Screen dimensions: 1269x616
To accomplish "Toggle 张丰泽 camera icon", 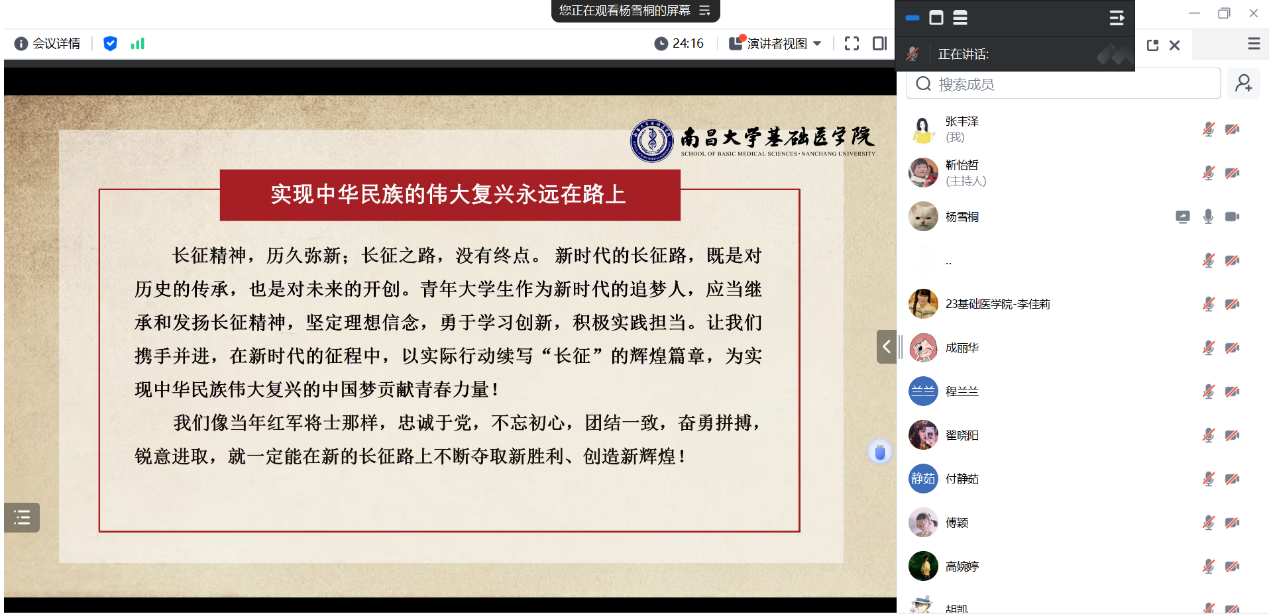I will pos(1232,129).
